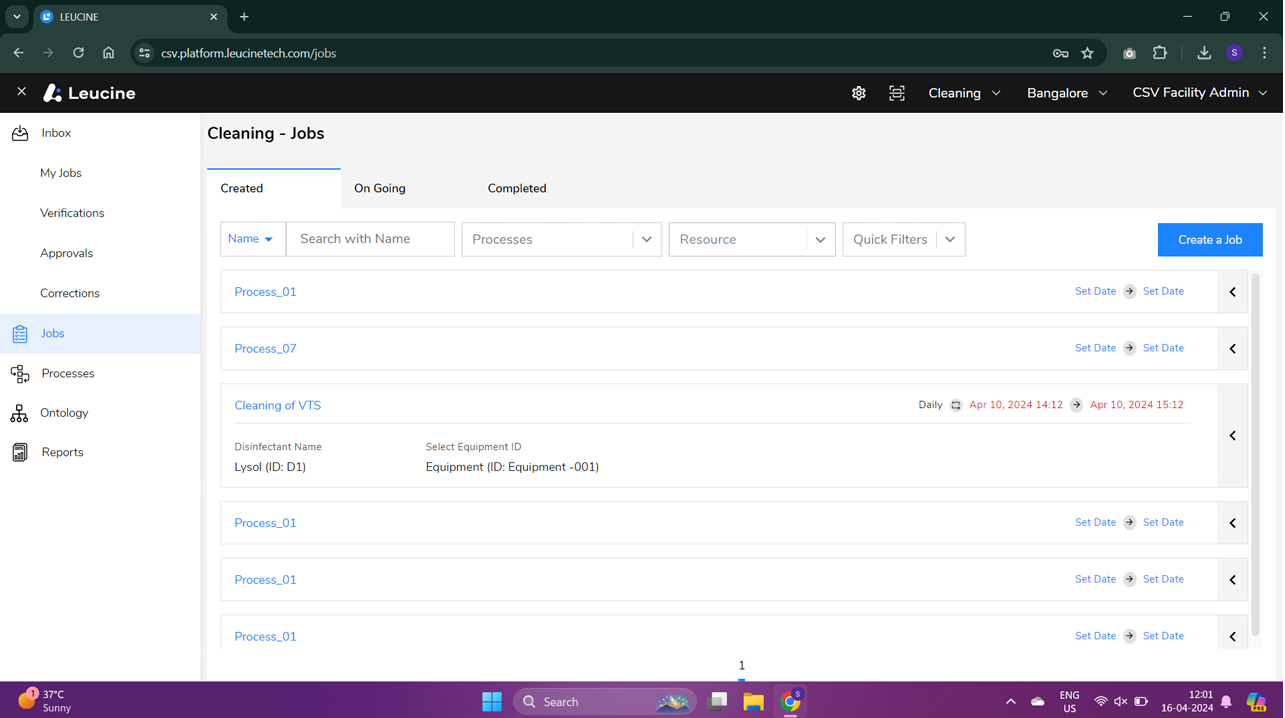Open the Resource filter dropdown
The width and height of the screenshot is (1285, 718).
(x=751, y=240)
